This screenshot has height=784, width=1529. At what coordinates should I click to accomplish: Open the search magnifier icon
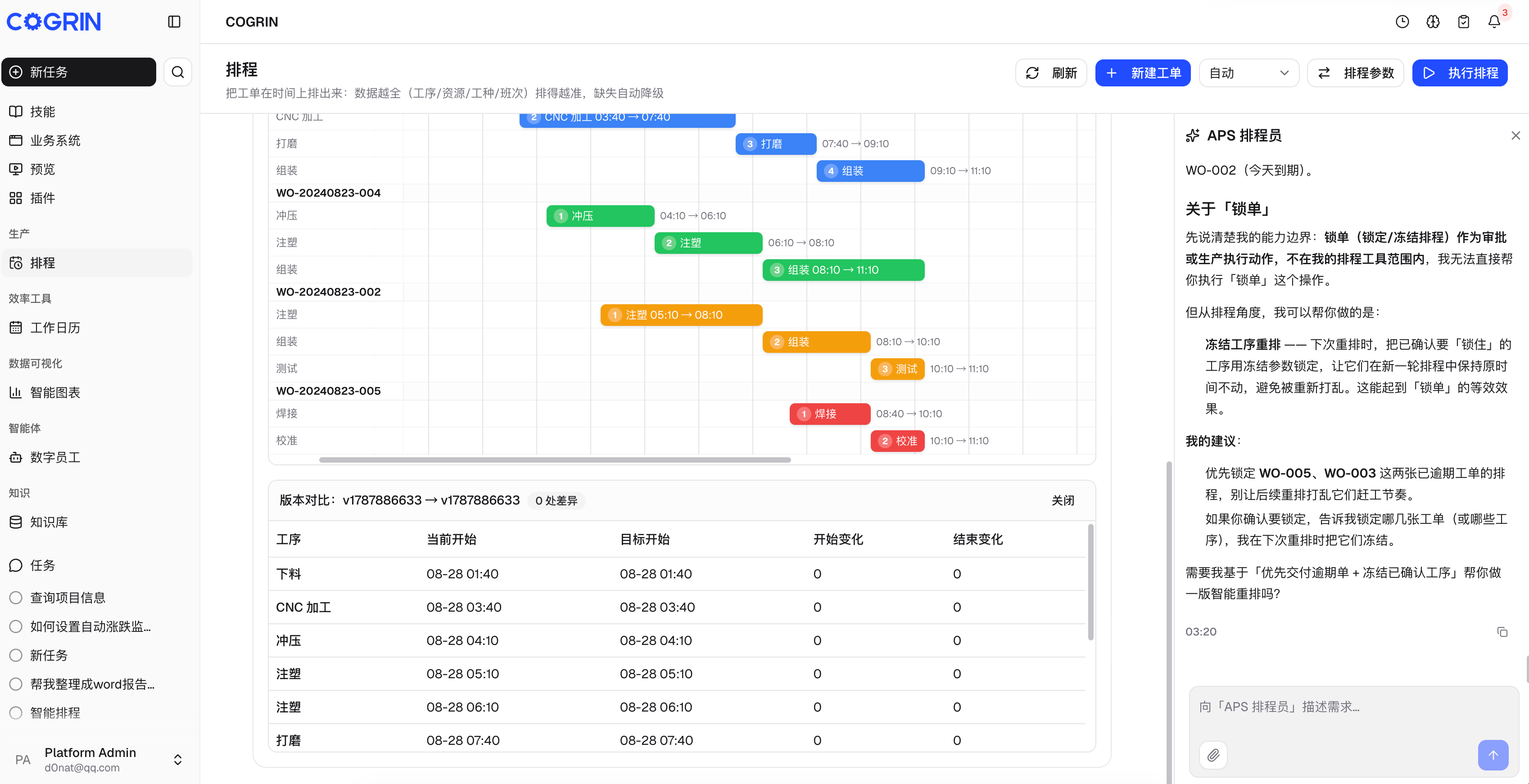177,72
